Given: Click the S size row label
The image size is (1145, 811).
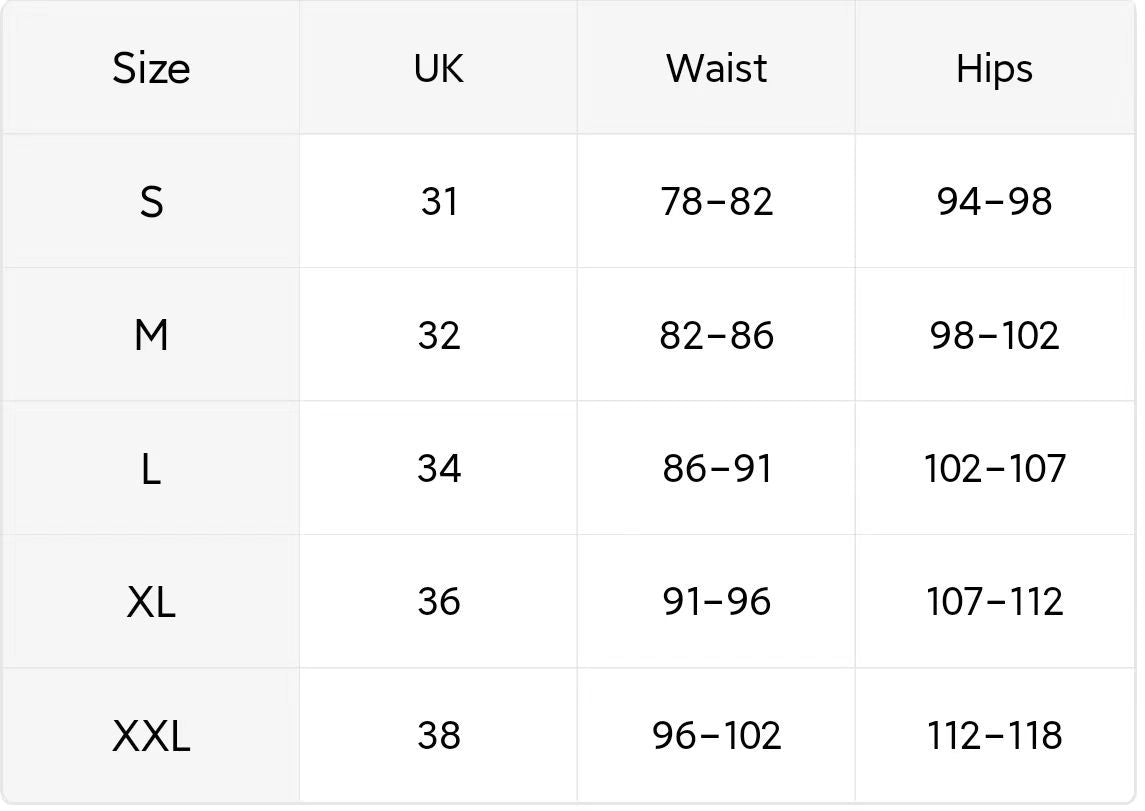Looking at the screenshot, I should click(151, 202).
